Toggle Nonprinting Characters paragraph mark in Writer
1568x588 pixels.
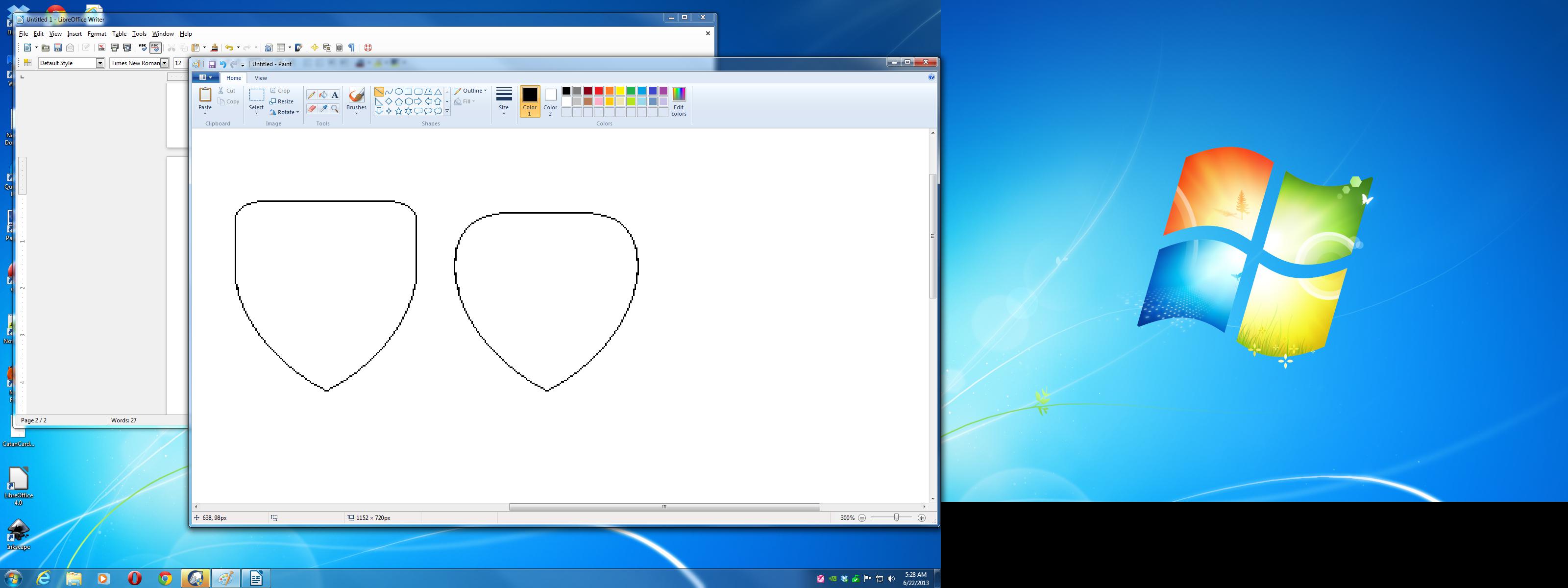(x=351, y=48)
